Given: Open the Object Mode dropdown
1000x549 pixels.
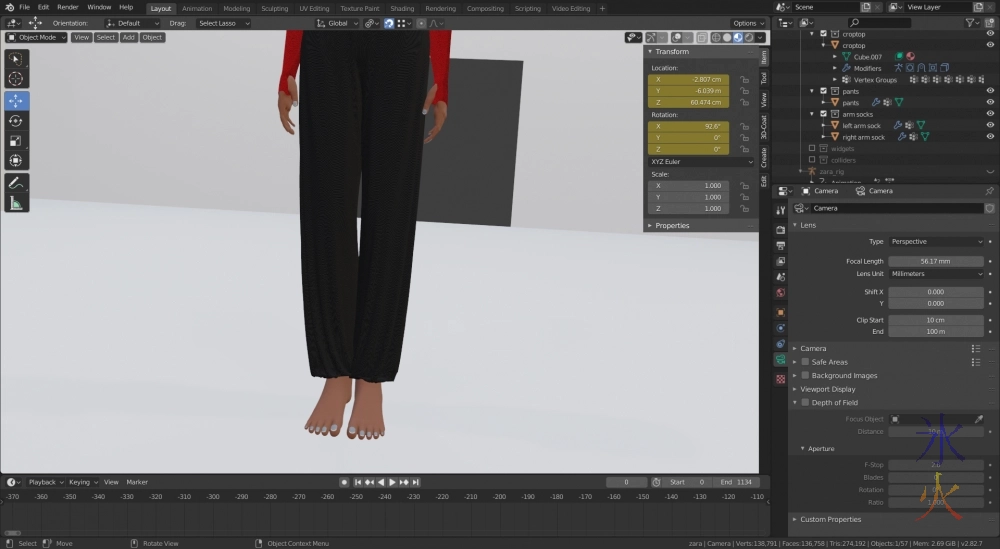Looking at the screenshot, I should point(37,37).
